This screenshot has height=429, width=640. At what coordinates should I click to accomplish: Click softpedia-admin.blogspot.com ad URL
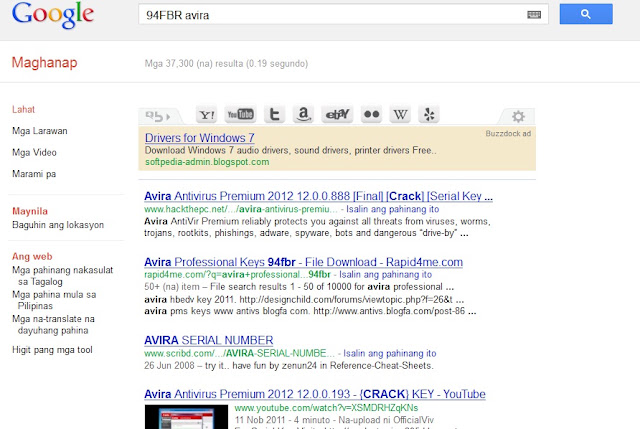(207, 162)
